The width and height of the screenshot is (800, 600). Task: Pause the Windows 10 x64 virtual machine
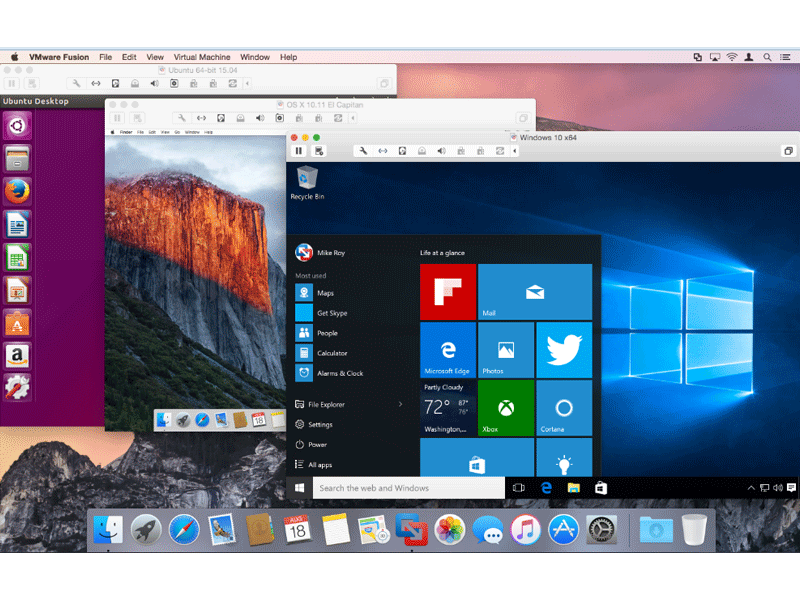299,151
